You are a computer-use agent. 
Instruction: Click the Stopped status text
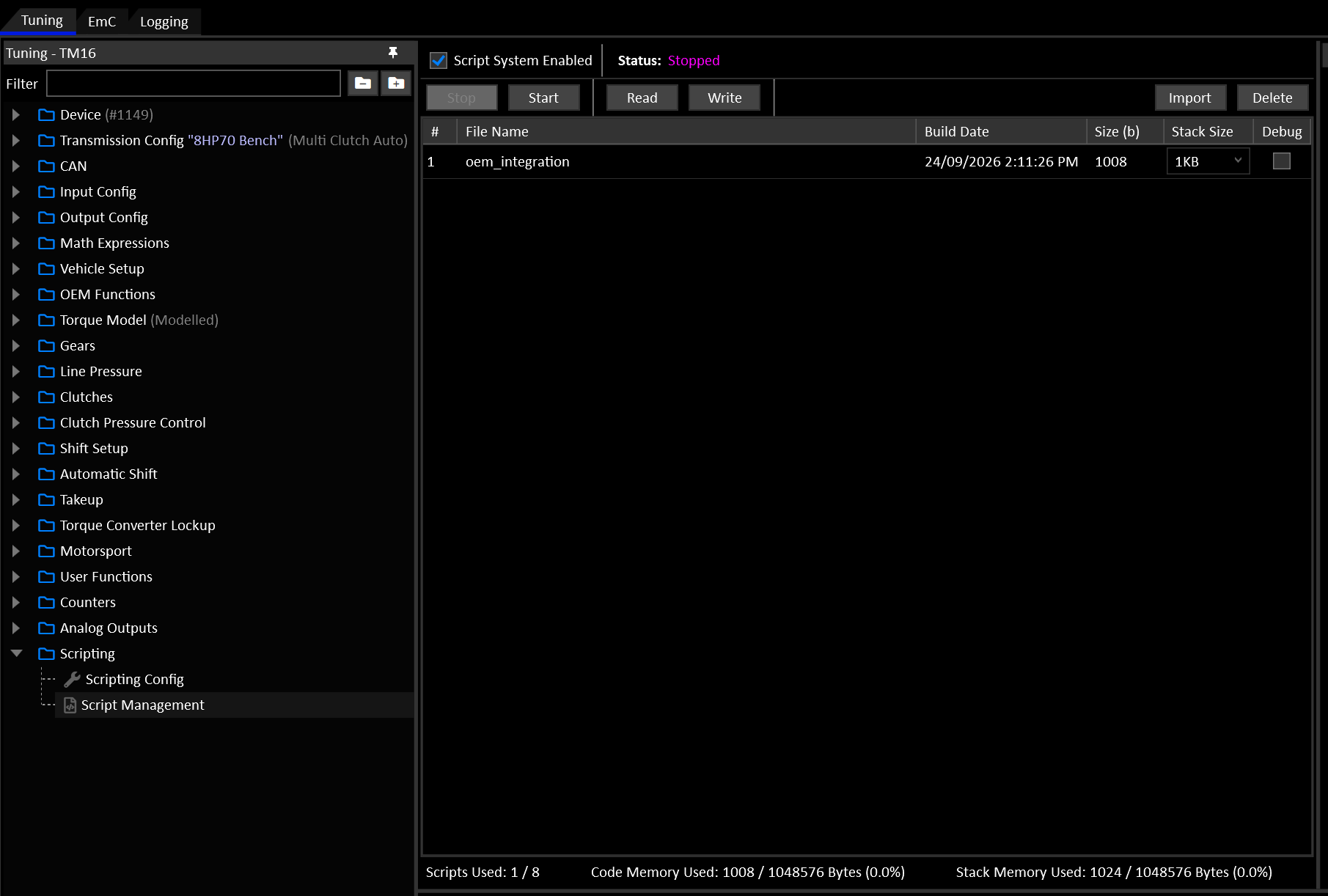(x=694, y=60)
